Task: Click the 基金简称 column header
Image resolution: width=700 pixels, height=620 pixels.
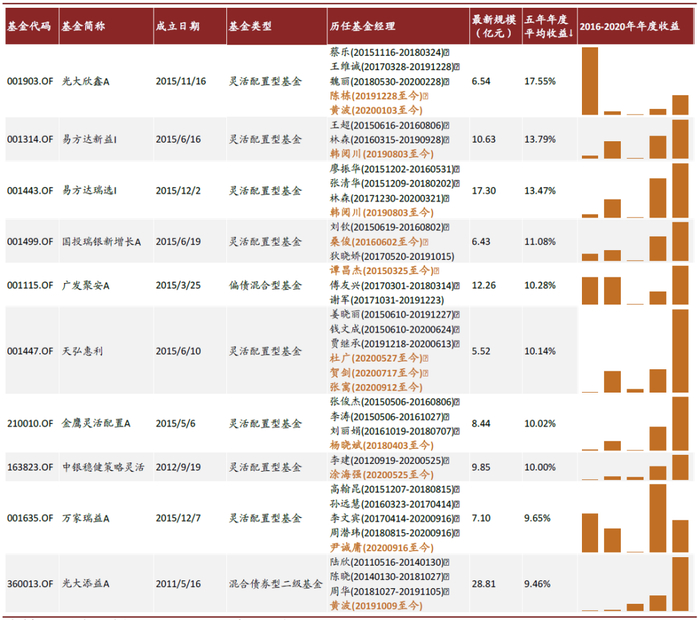Action: 83,26
